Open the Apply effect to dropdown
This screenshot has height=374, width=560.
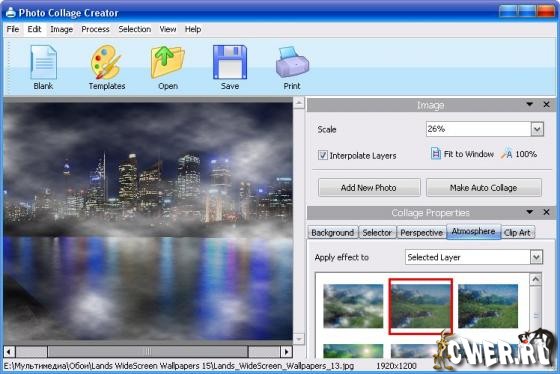click(536, 257)
